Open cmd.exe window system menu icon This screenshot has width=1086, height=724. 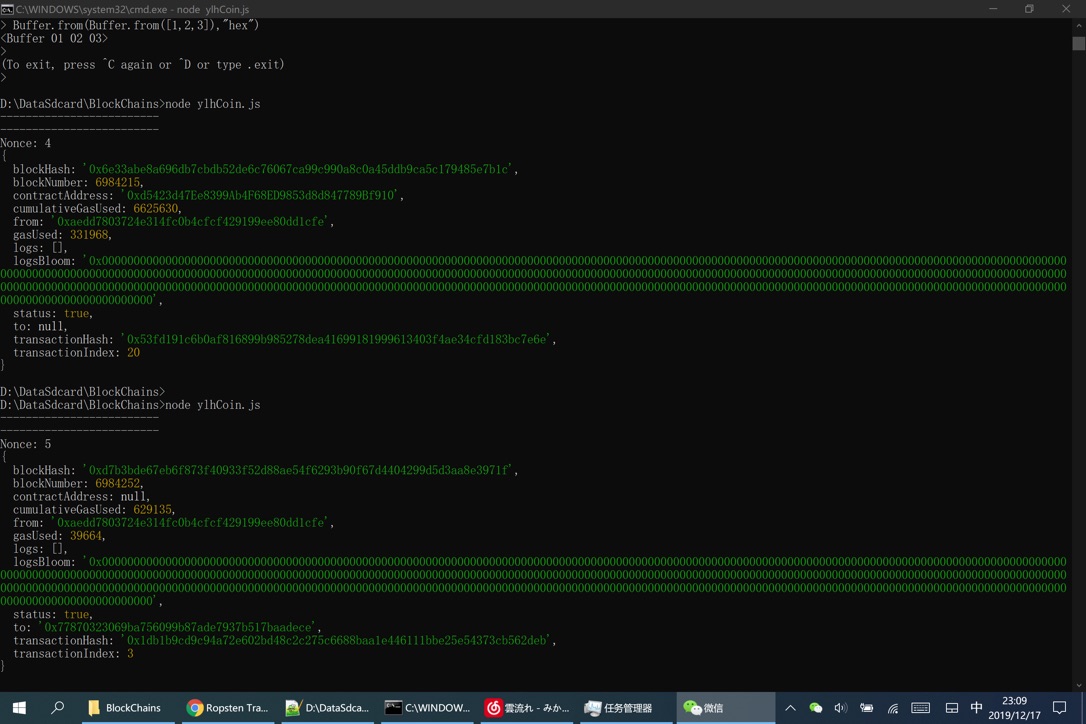(x=8, y=9)
